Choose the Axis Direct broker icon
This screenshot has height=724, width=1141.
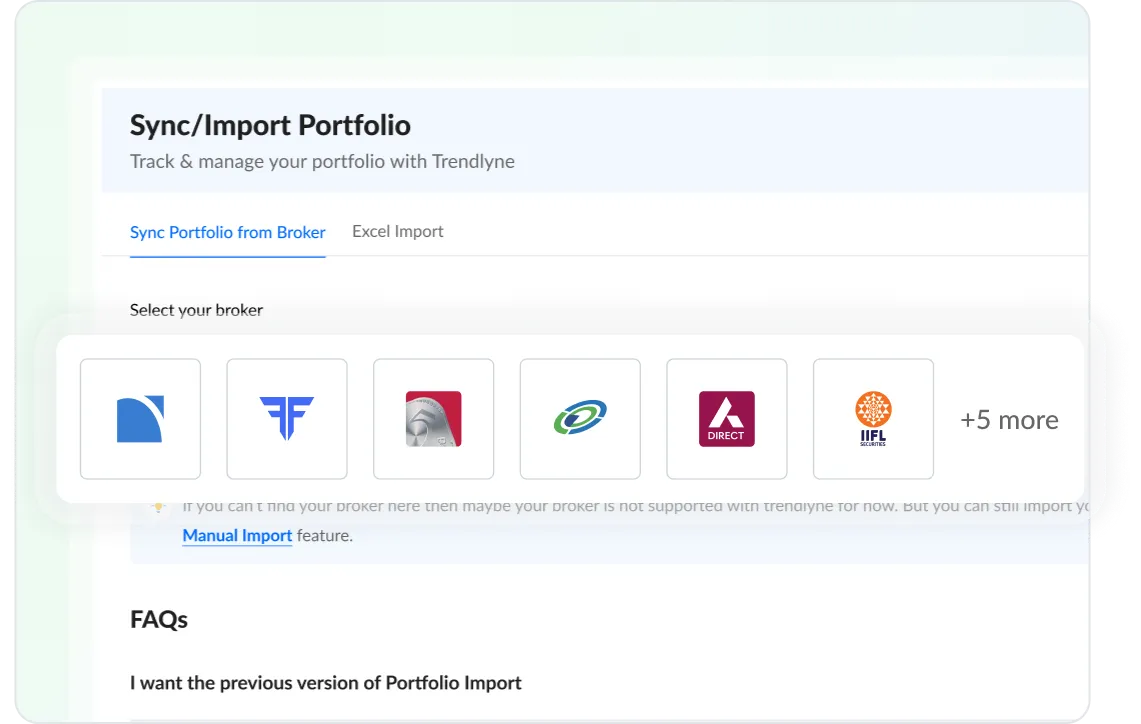pyautogui.click(x=726, y=418)
